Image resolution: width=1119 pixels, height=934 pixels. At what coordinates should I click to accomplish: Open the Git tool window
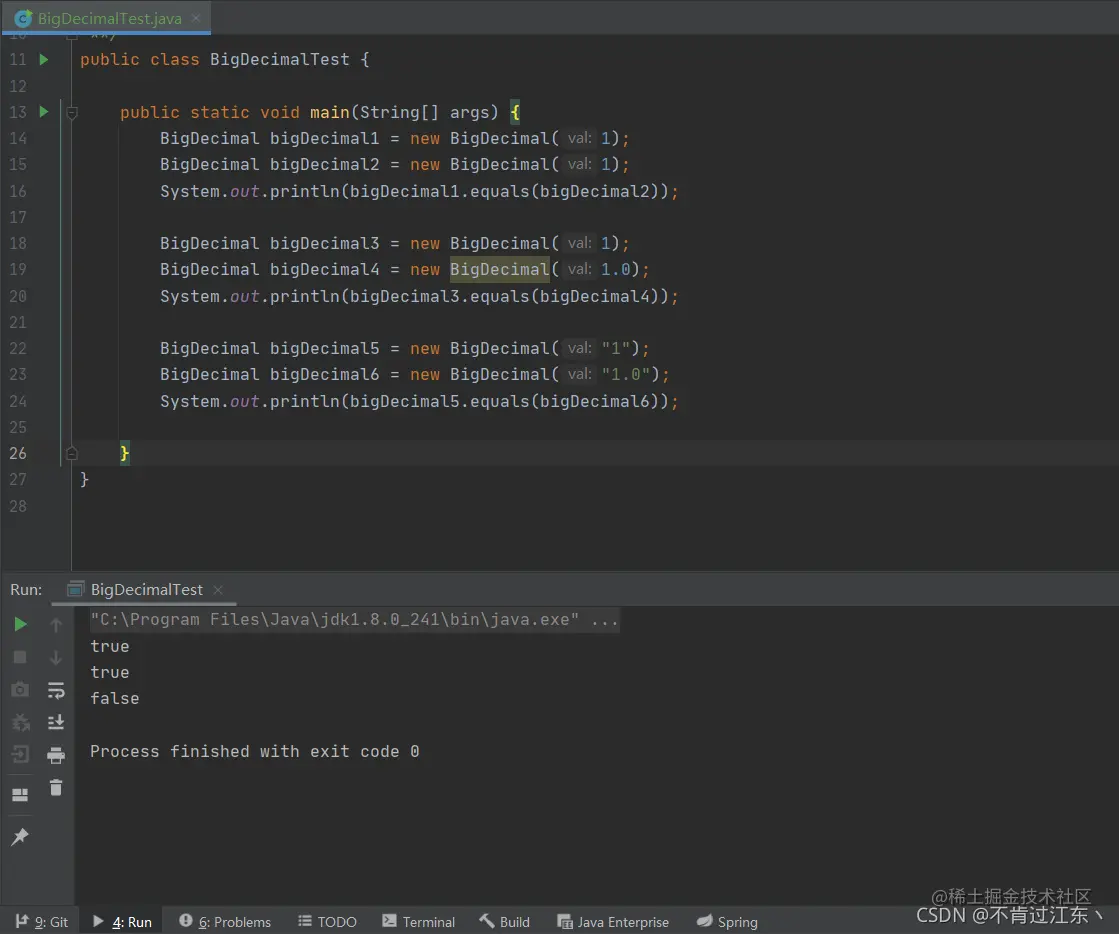coord(42,922)
